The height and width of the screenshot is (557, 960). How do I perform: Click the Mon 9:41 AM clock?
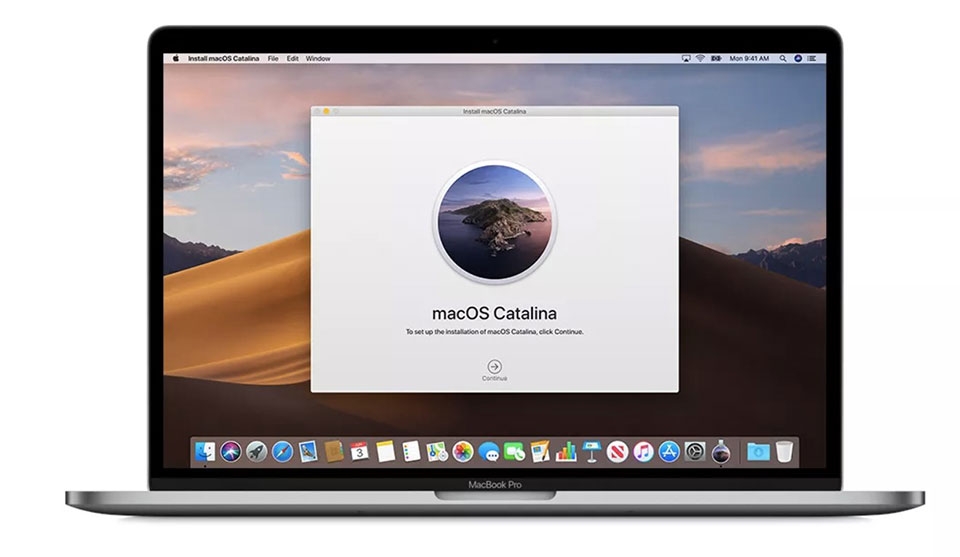[x=749, y=59]
